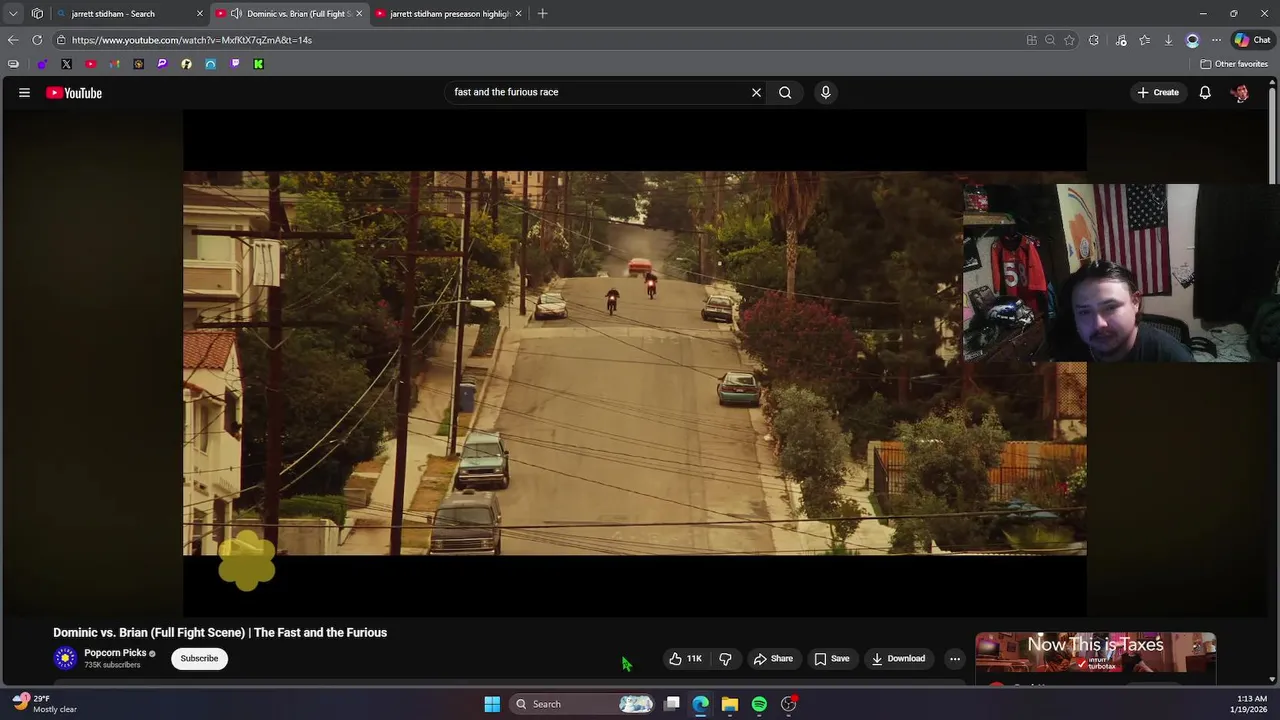Click the browser address bar URL
Image resolution: width=1280 pixels, height=720 pixels.
[192, 40]
